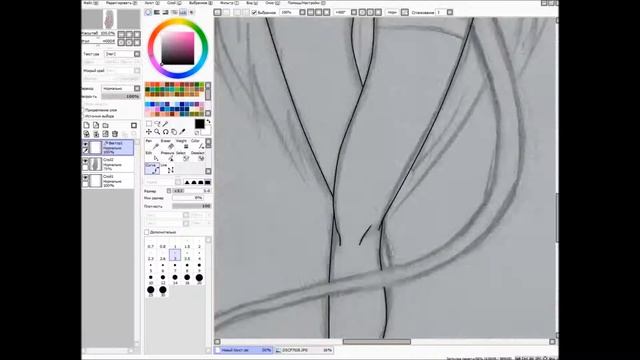Open the zoom percentage field
The width and height of the screenshot is (640, 360).
coord(289,13)
